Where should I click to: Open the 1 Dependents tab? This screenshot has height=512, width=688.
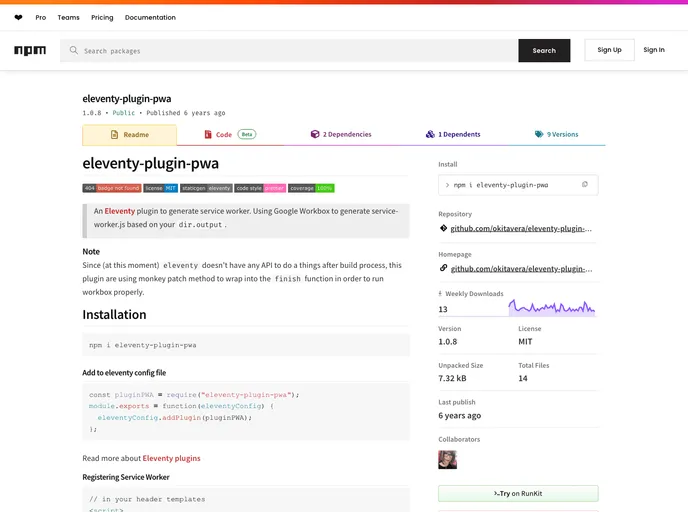[x=453, y=134]
